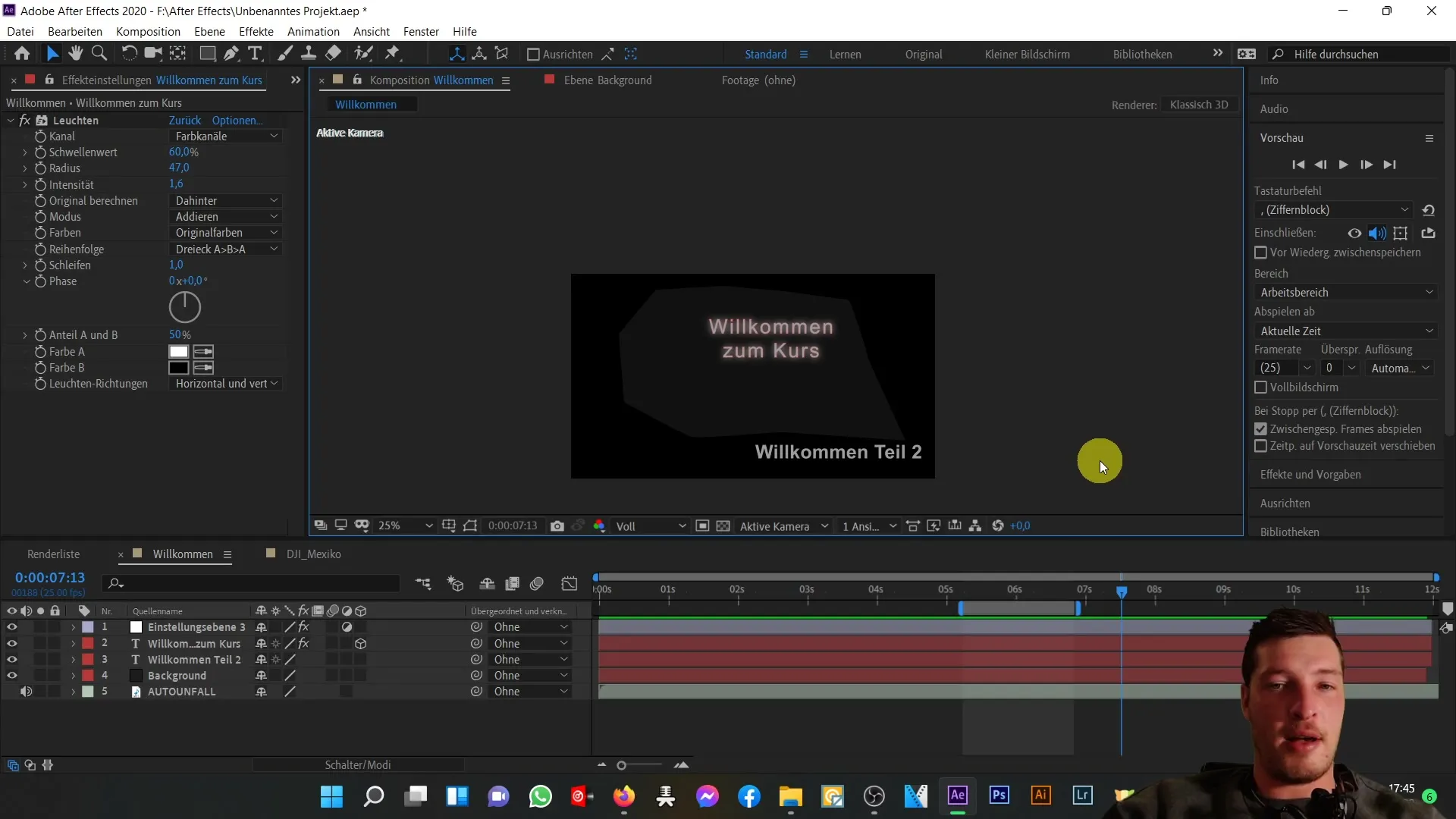
Task: Select the Pen tool
Action: 231,54
